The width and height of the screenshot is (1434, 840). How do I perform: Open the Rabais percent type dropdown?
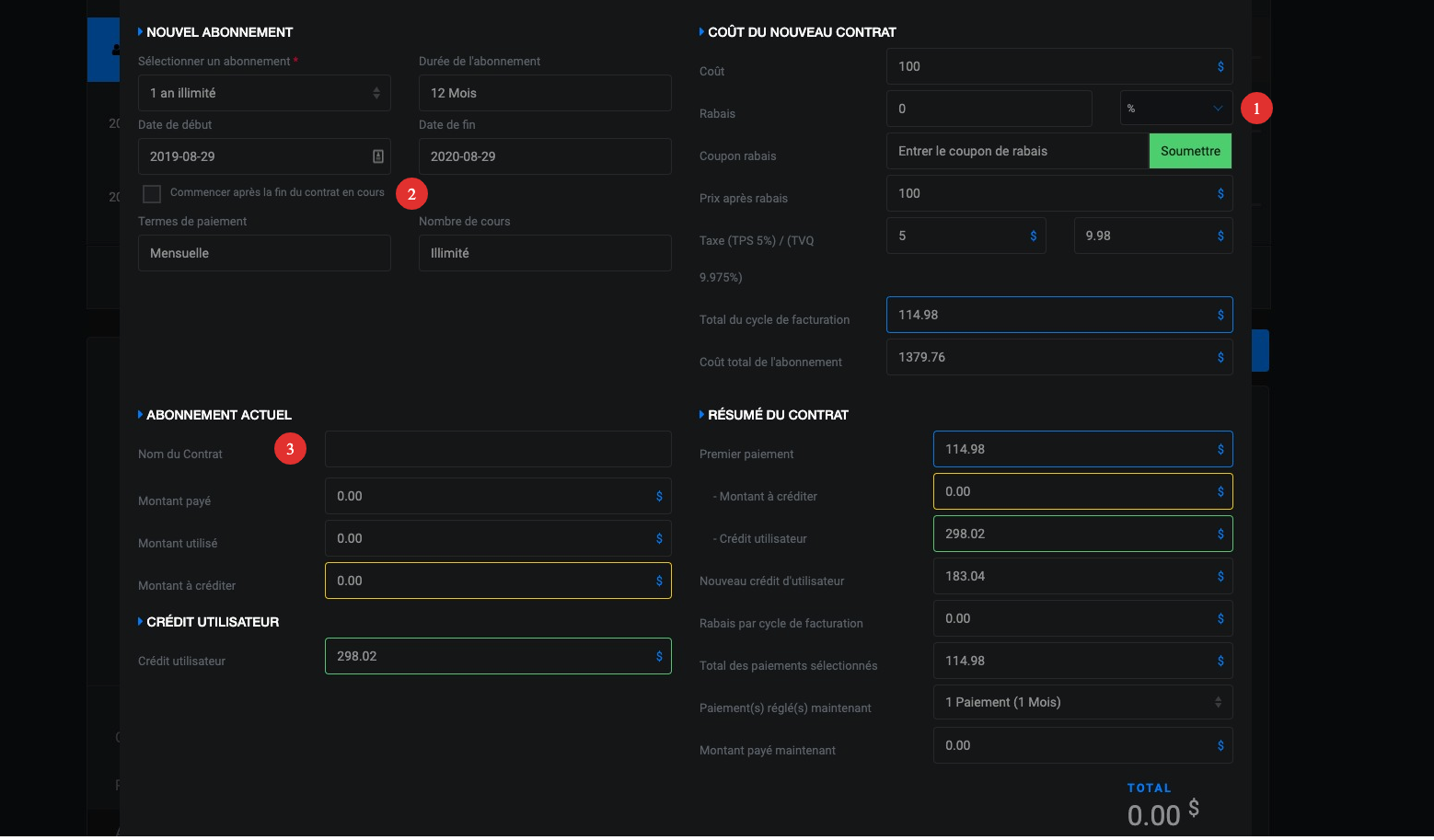pos(1175,109)
